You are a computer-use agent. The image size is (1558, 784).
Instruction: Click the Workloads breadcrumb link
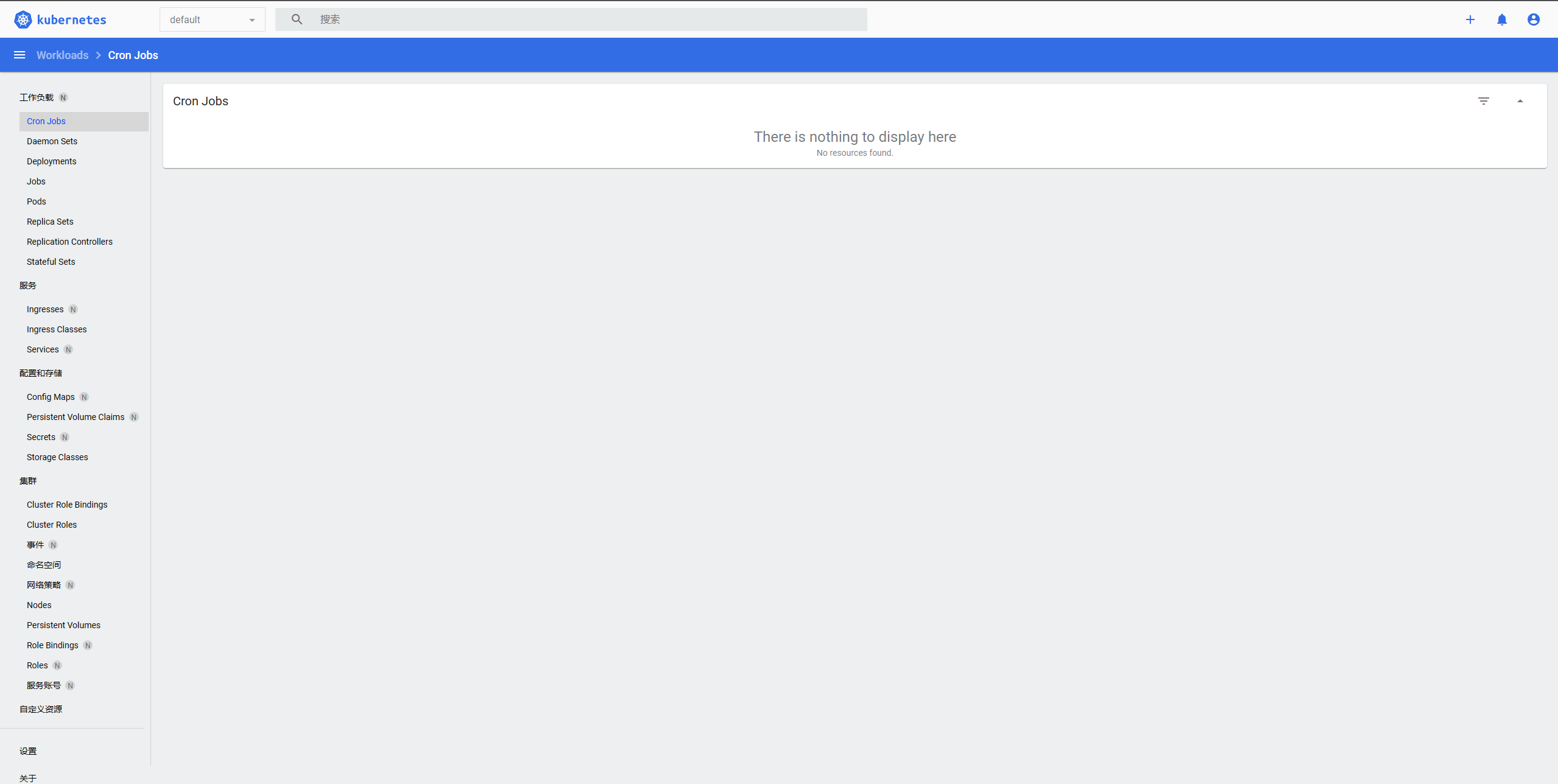tap(62, 55)
